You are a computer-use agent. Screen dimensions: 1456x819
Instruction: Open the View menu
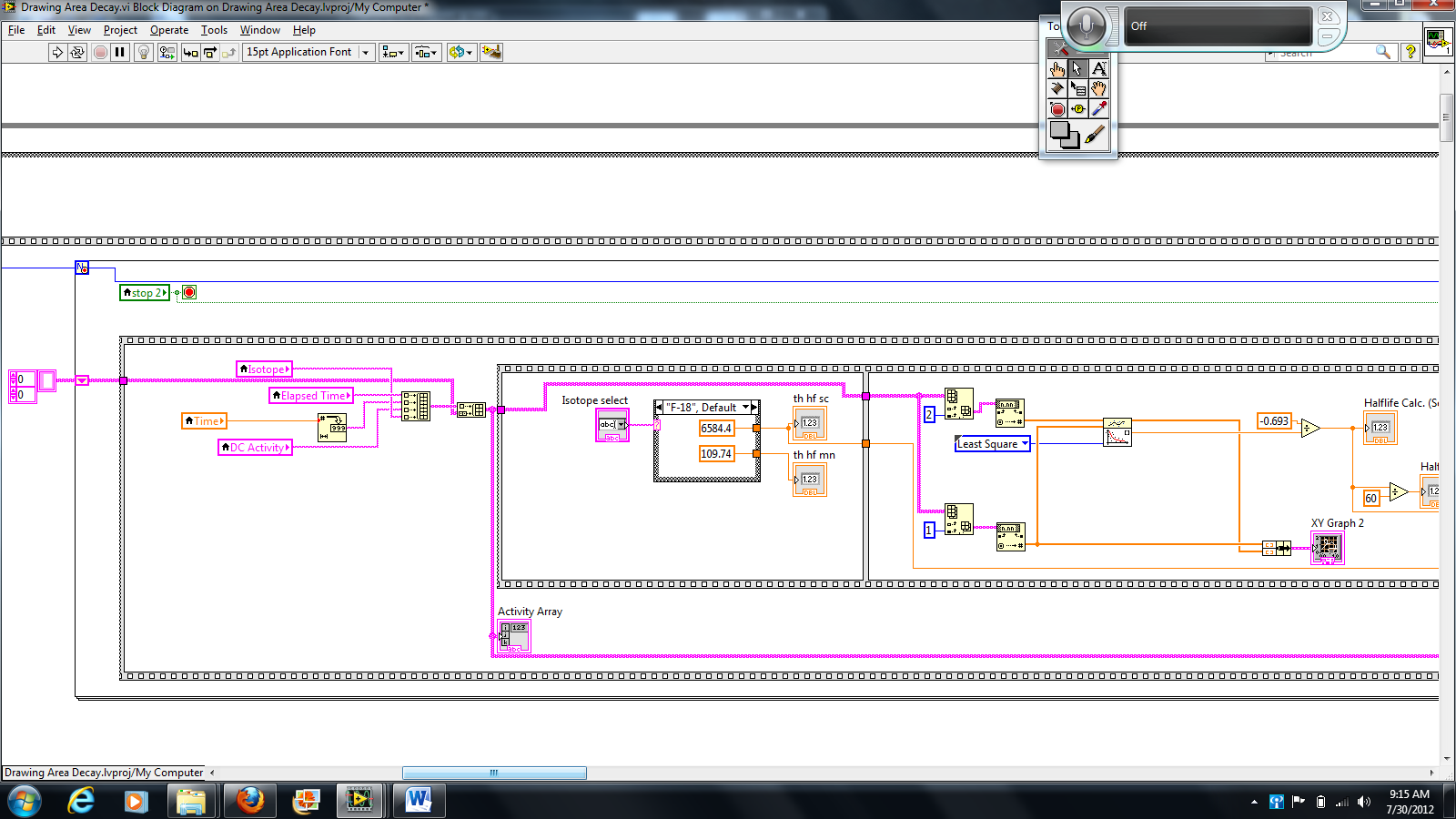79,30
